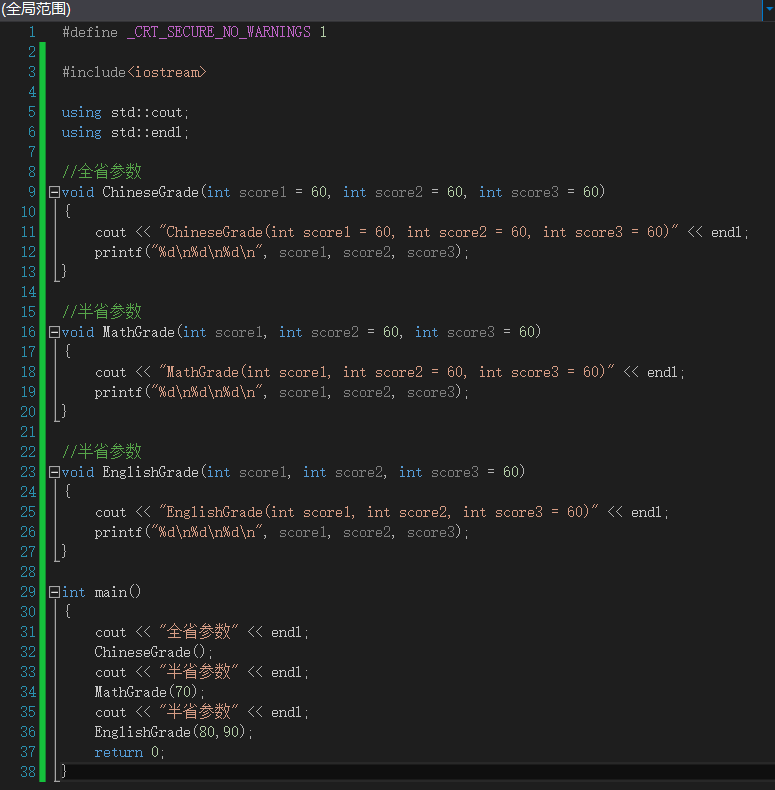Image resolution: width=775 pixels, height=790 pixels.
Task: Click MathGrade in its function definition
Action: 139,333
